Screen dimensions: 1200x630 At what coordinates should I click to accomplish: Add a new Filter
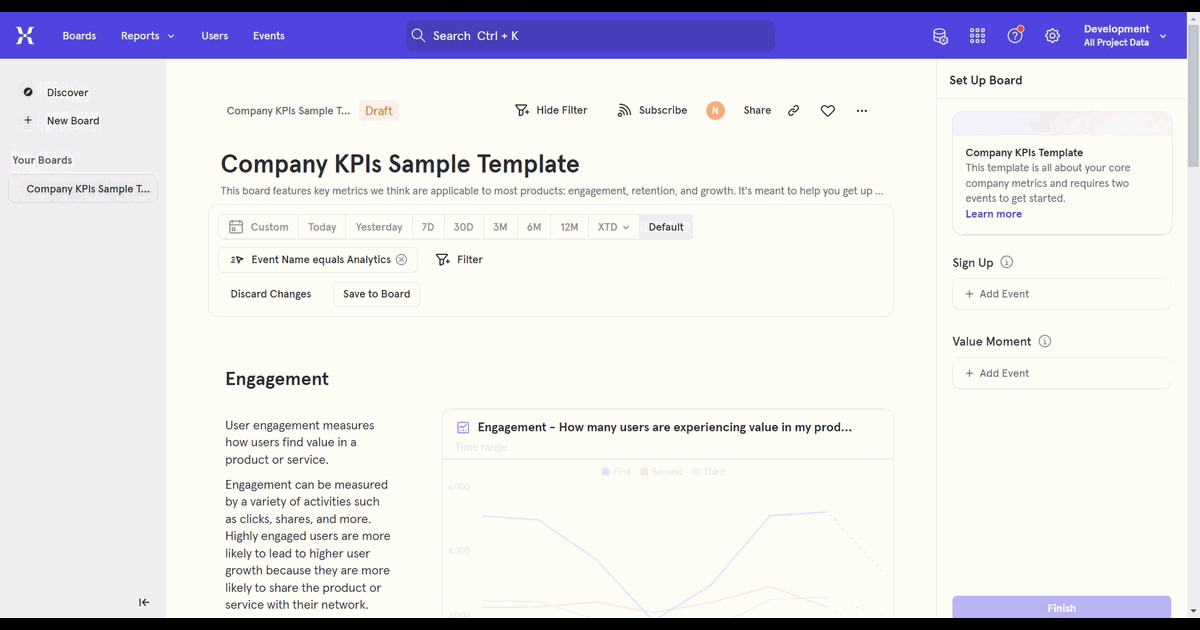[460, 259]
